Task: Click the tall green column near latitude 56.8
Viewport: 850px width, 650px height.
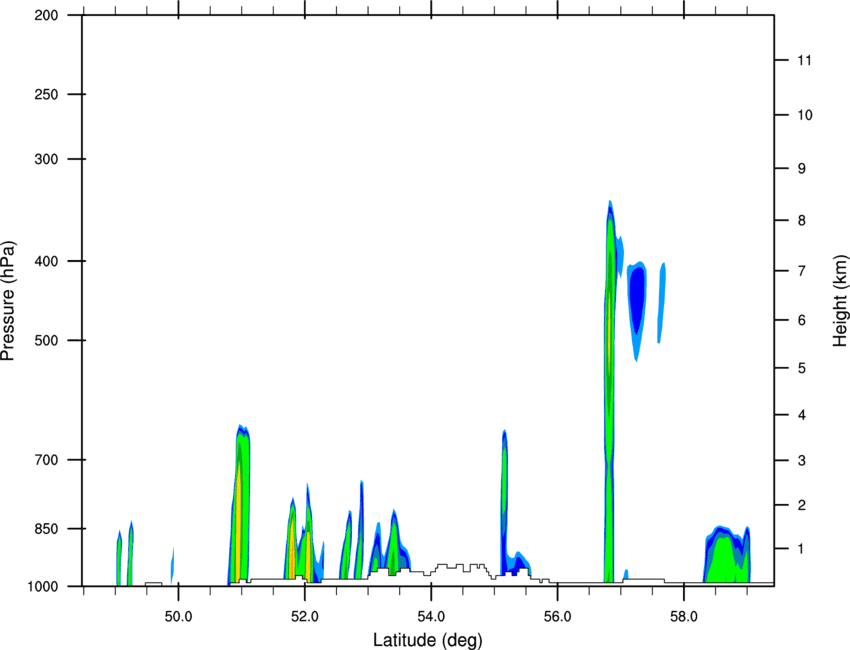Action: coord(609,390)
